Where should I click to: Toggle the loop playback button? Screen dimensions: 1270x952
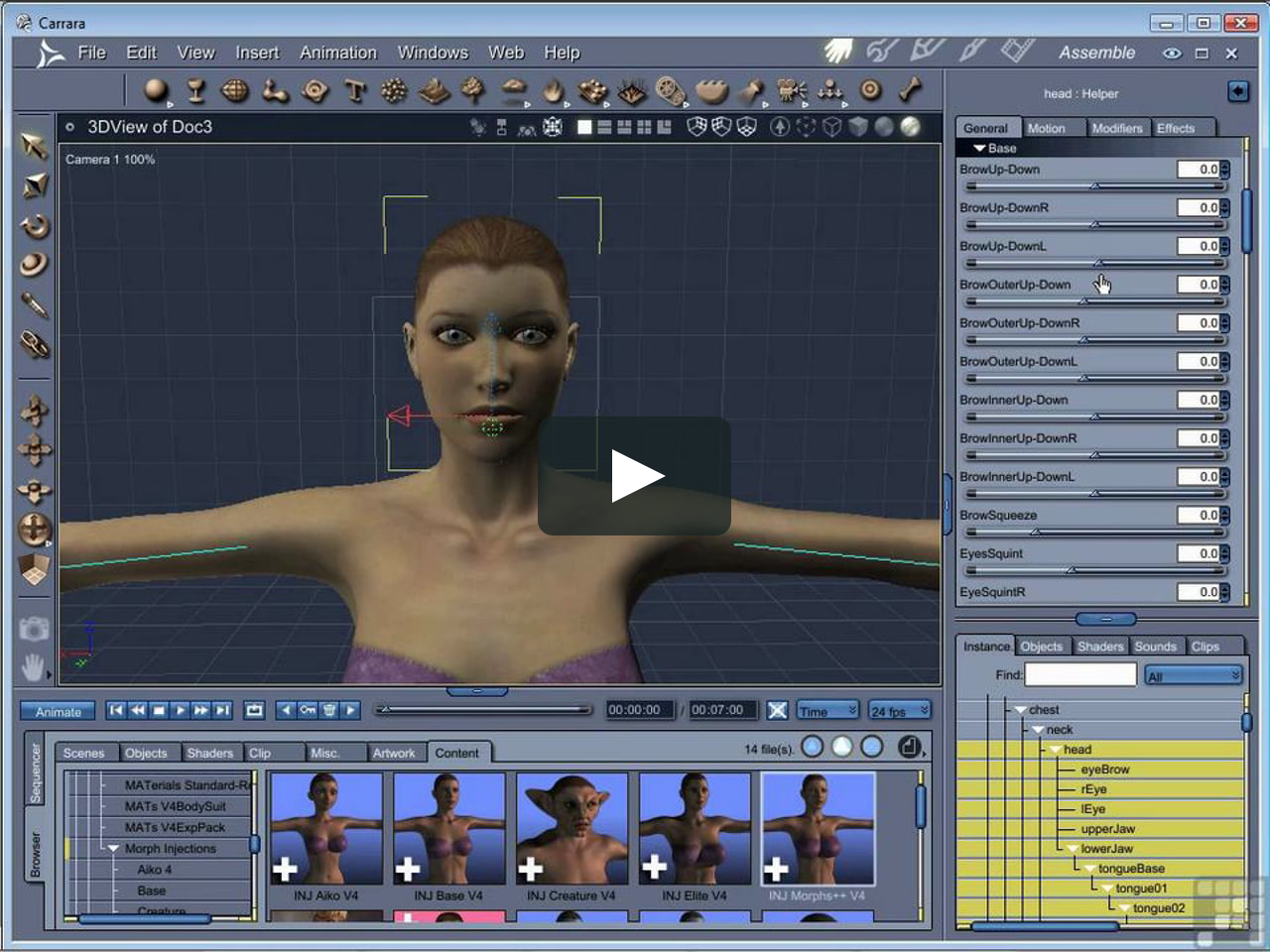point(255,710)
